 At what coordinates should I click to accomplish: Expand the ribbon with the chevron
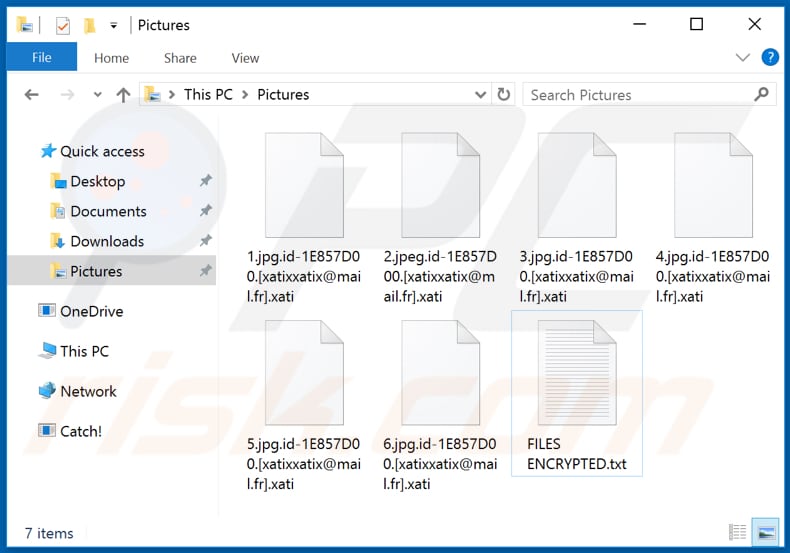point(743,58)
